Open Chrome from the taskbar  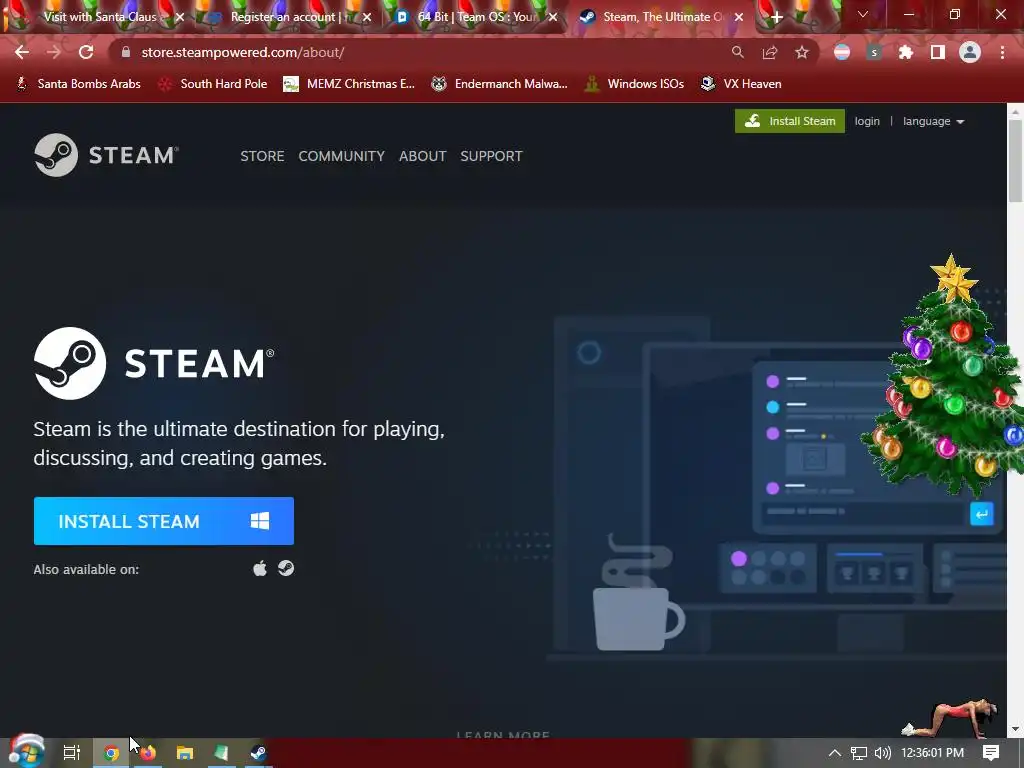click(x=112, y=753)
